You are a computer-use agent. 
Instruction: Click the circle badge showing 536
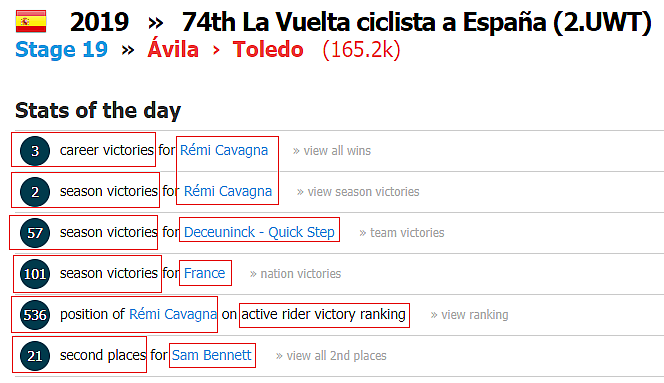click(x=35, y=315)
